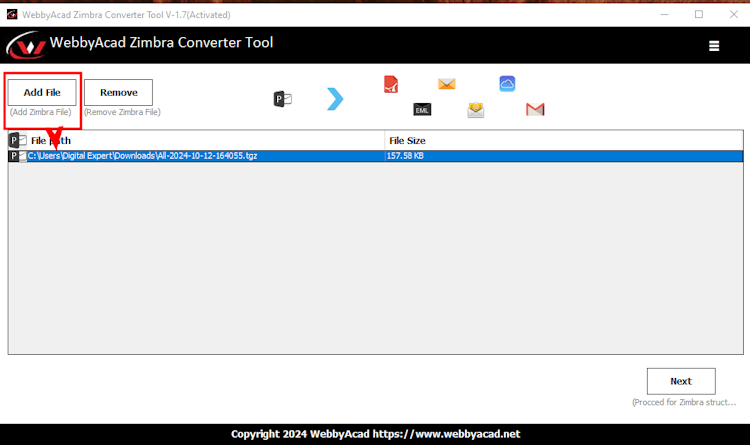Select the blue iCloud icon
Image resolution: width=750 pixels, height=445 pixels.
point(507,84)
